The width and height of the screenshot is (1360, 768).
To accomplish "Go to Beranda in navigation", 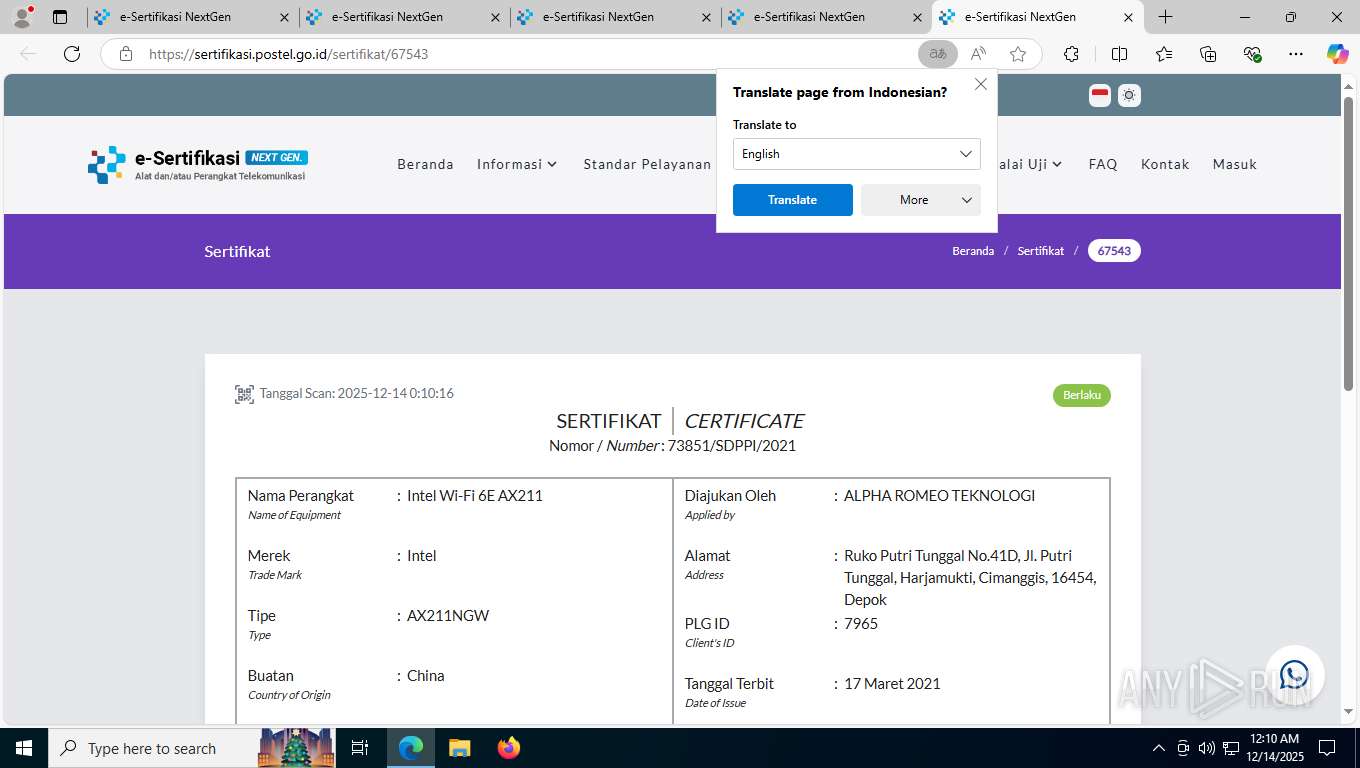I will 425,164.
